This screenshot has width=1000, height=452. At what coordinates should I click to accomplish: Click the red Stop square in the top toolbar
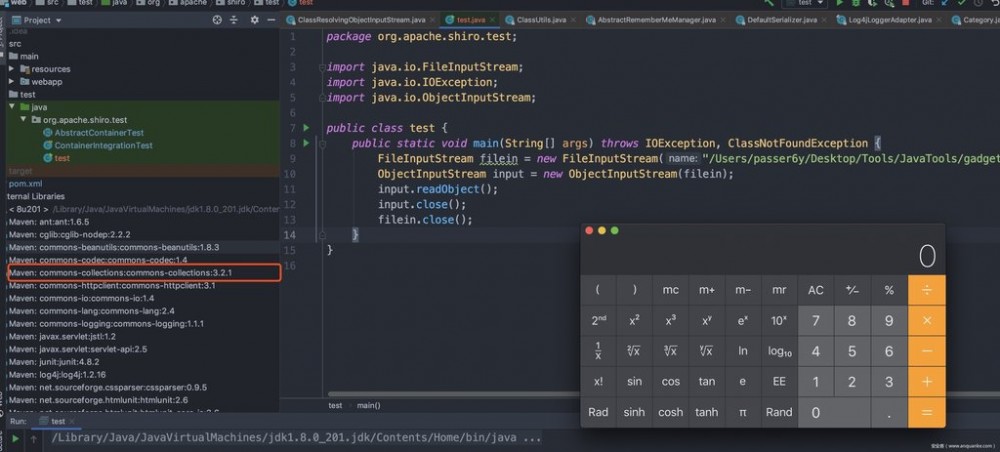[x=906, y=3]
